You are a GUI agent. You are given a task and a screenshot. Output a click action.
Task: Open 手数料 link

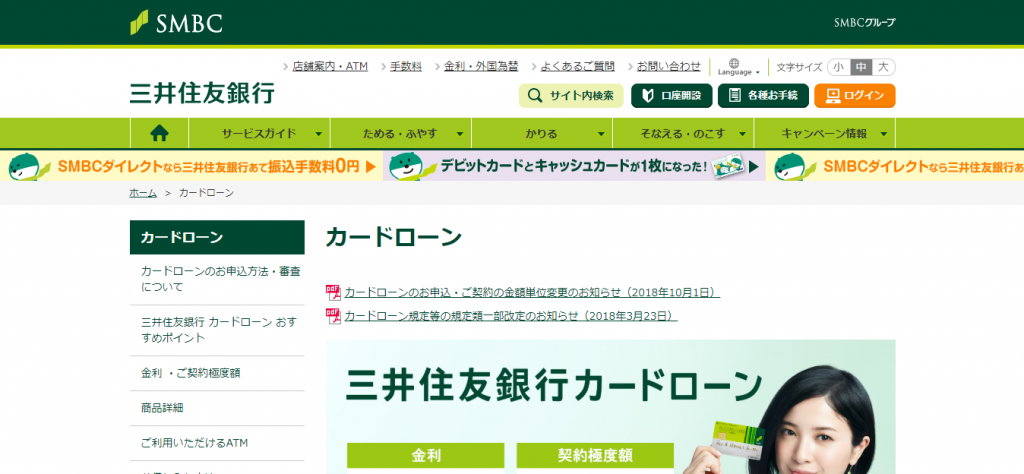[406, 66]
